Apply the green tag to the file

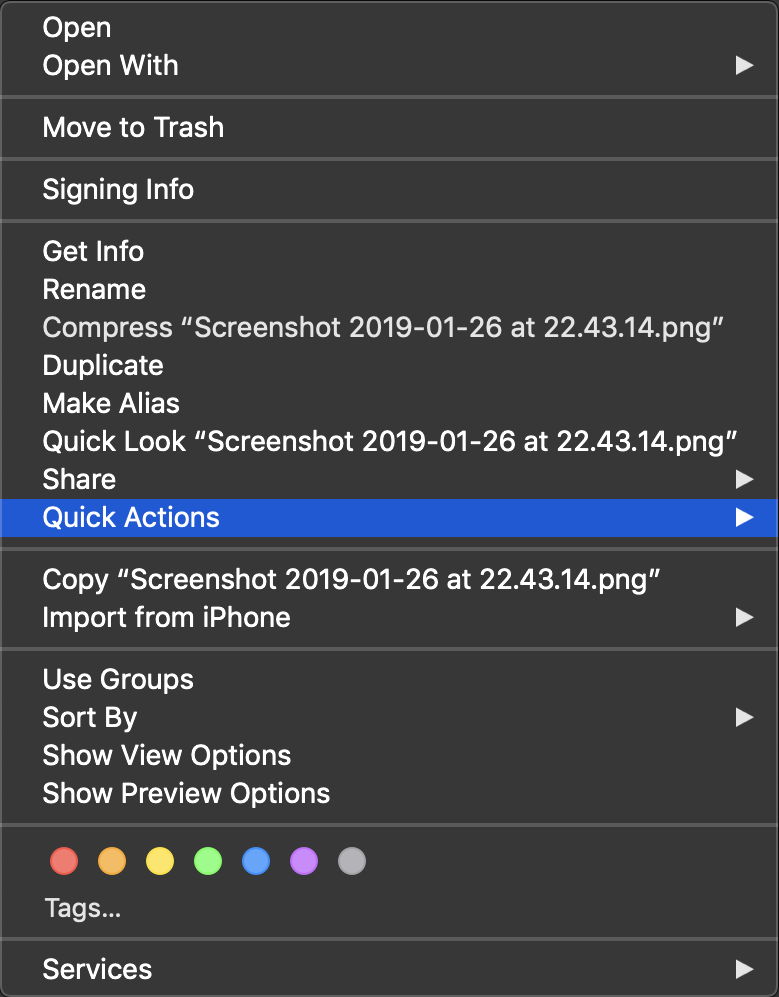[x=208, y=861]
